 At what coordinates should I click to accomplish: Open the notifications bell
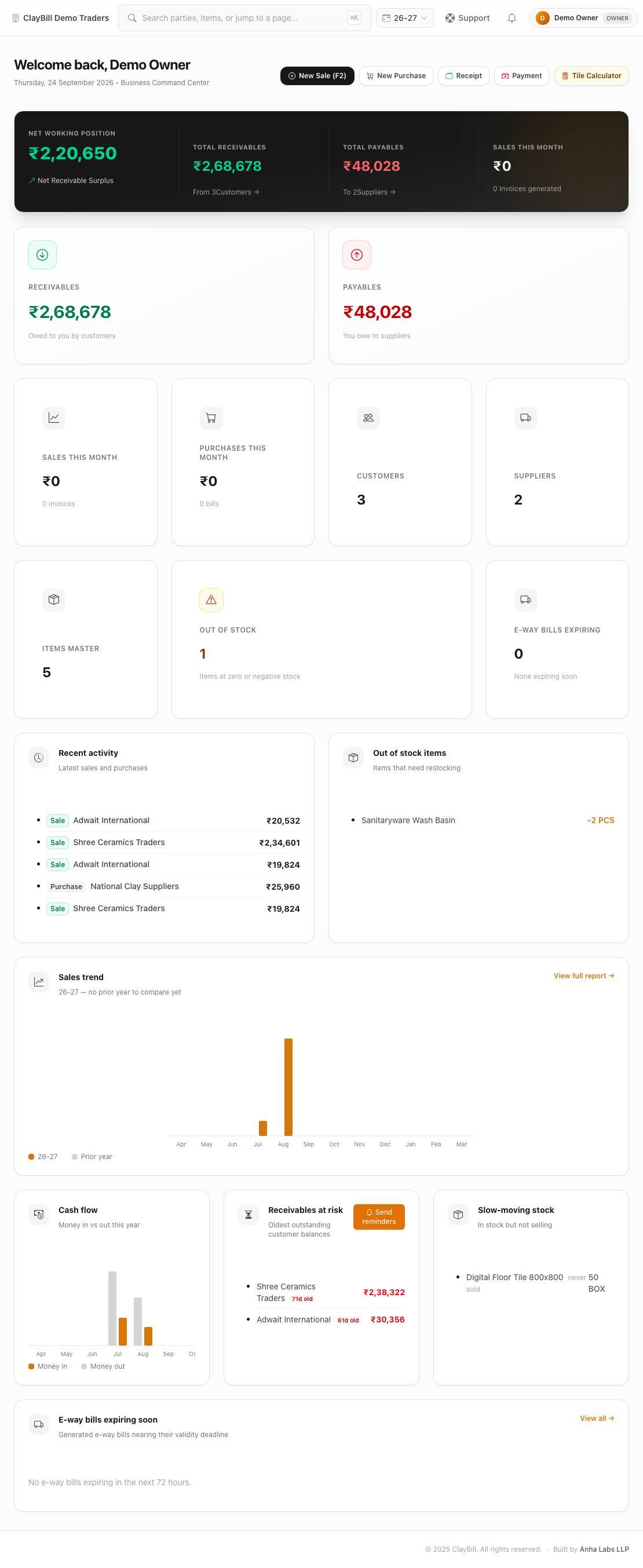click(x=512, y=19)
